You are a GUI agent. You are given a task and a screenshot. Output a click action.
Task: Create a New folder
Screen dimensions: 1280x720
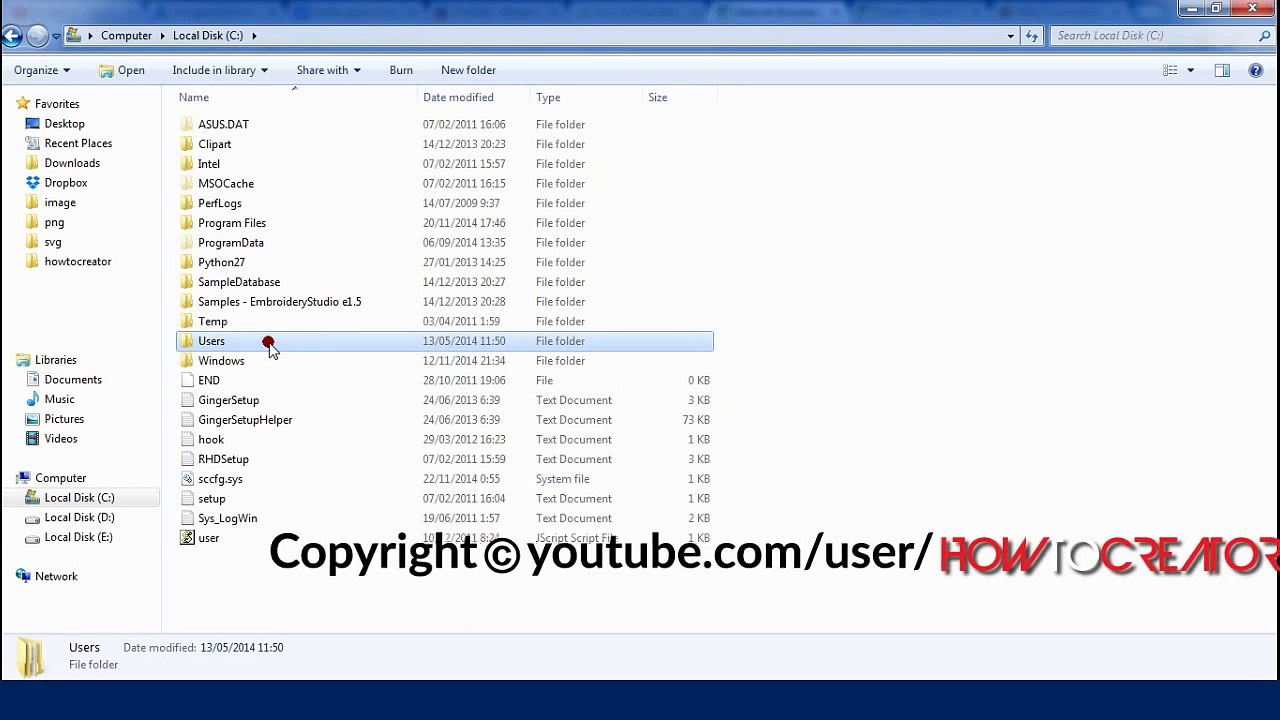[x=468, y=70]
